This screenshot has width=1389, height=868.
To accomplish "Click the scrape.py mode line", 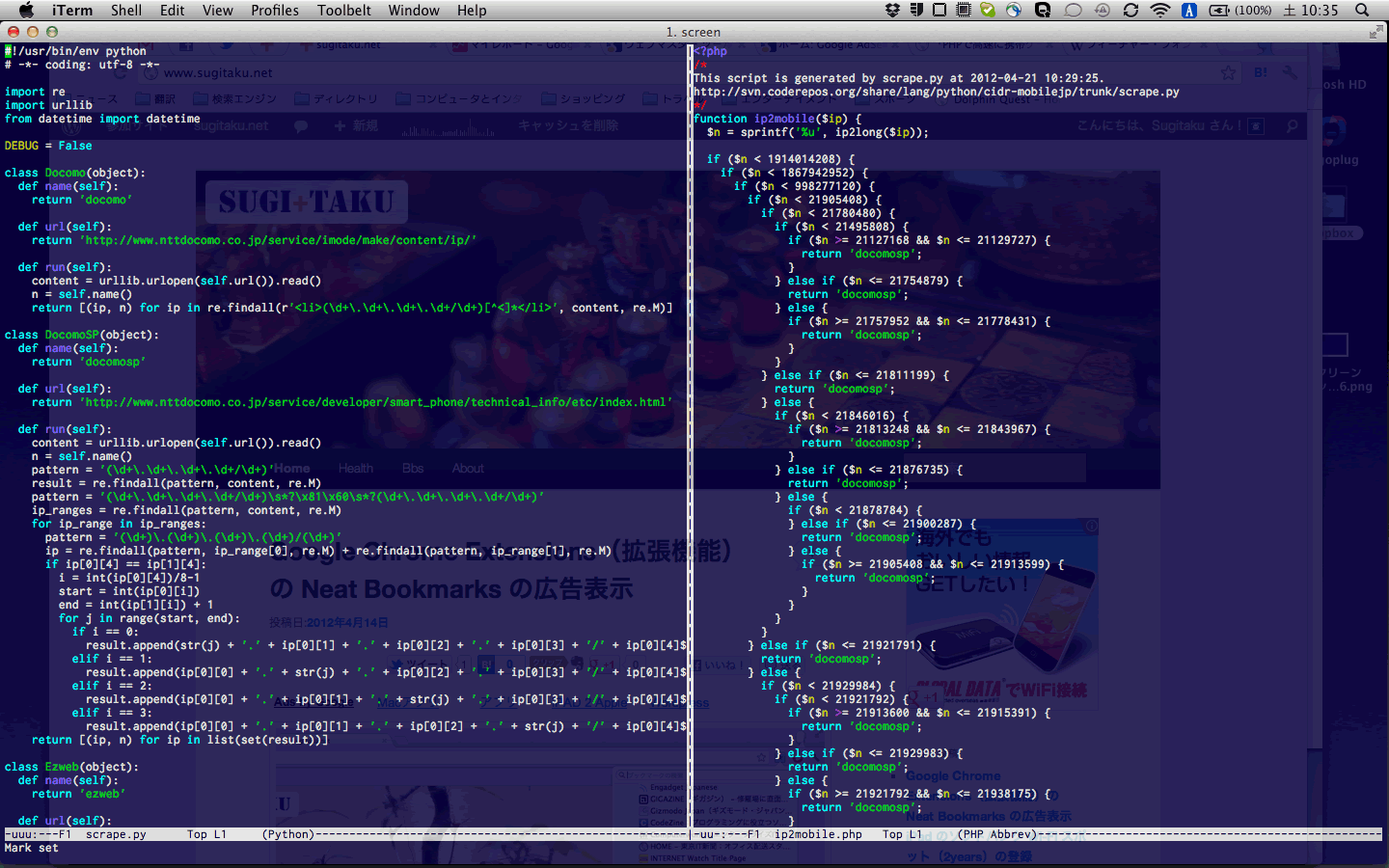I will click(x=115, y=834).
